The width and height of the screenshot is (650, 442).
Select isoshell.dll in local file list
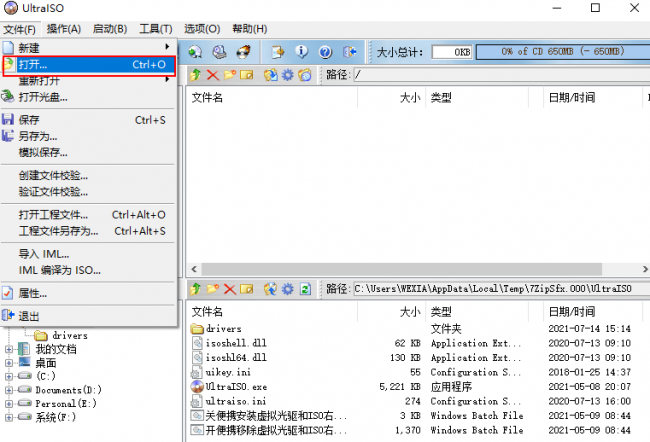pyautogui.click(x=236, y=343)
